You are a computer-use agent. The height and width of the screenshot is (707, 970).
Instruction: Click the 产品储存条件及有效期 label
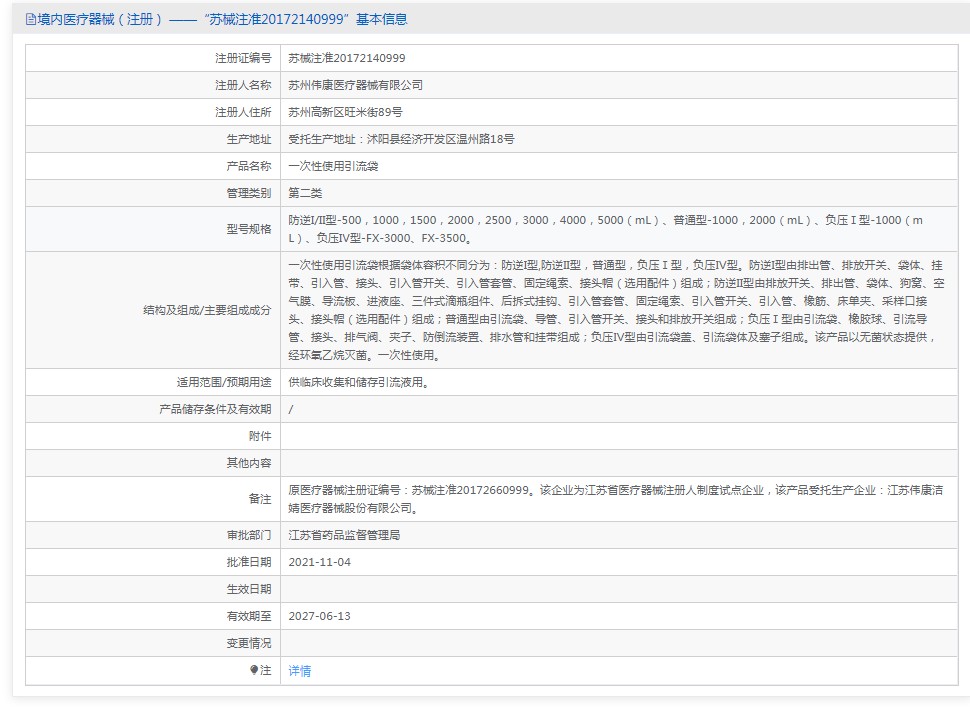pos(215,409)
